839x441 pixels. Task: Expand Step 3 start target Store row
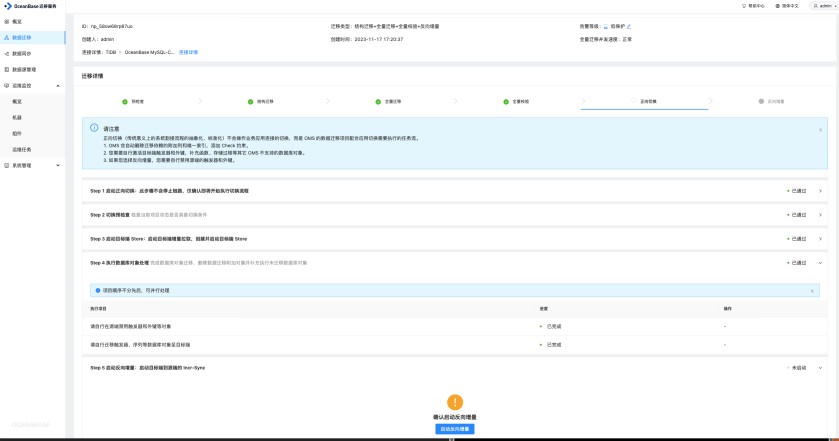[x=455, y=239]
